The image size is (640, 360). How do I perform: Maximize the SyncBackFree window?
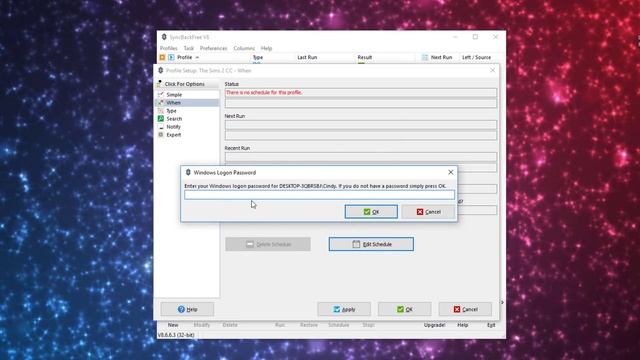(x=476, y=37)
